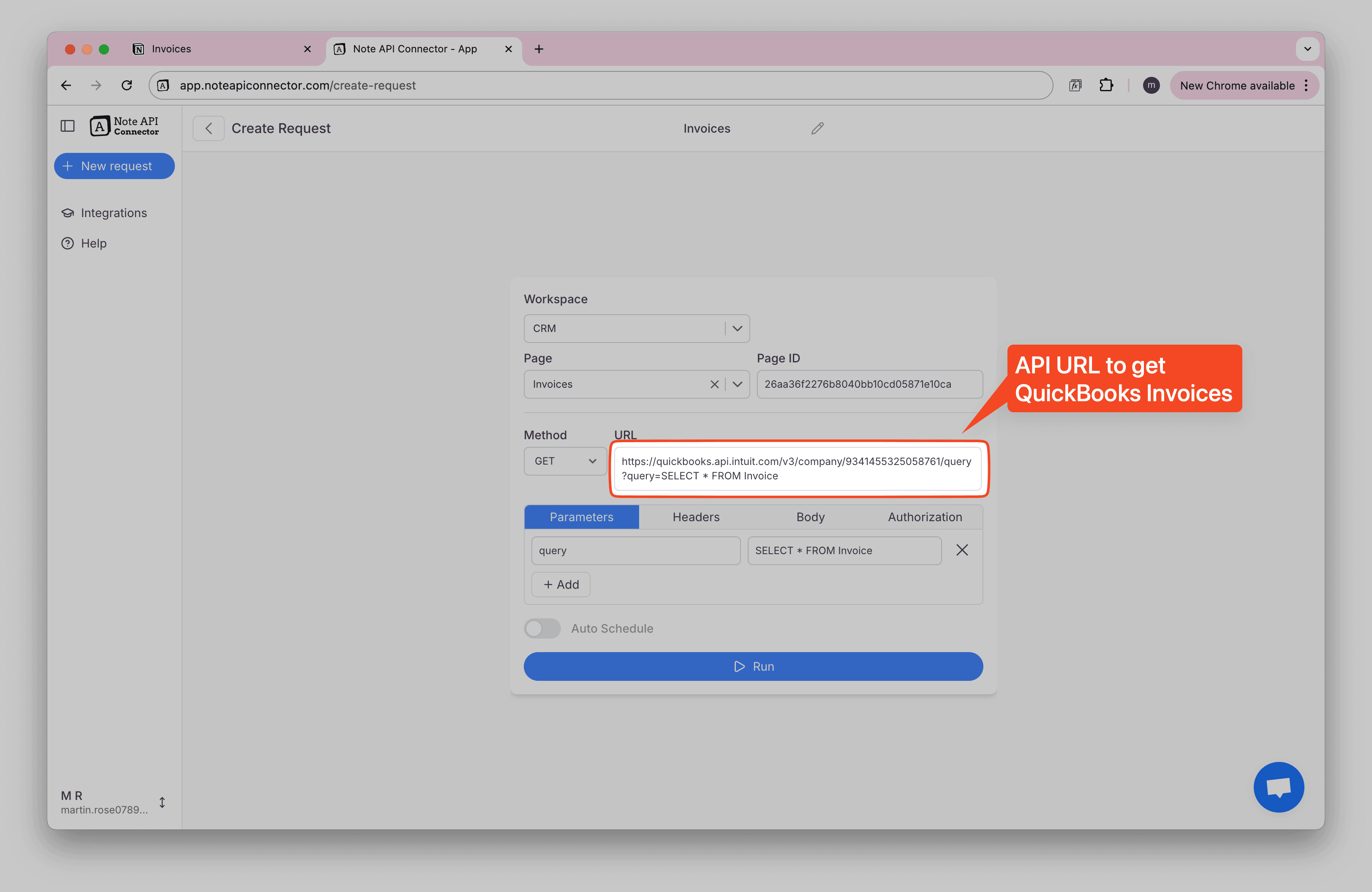Viewport: 1372px width, 892px height.
Task: Click the SELECT * FROM Invoice value field
Action: [844, 550]
